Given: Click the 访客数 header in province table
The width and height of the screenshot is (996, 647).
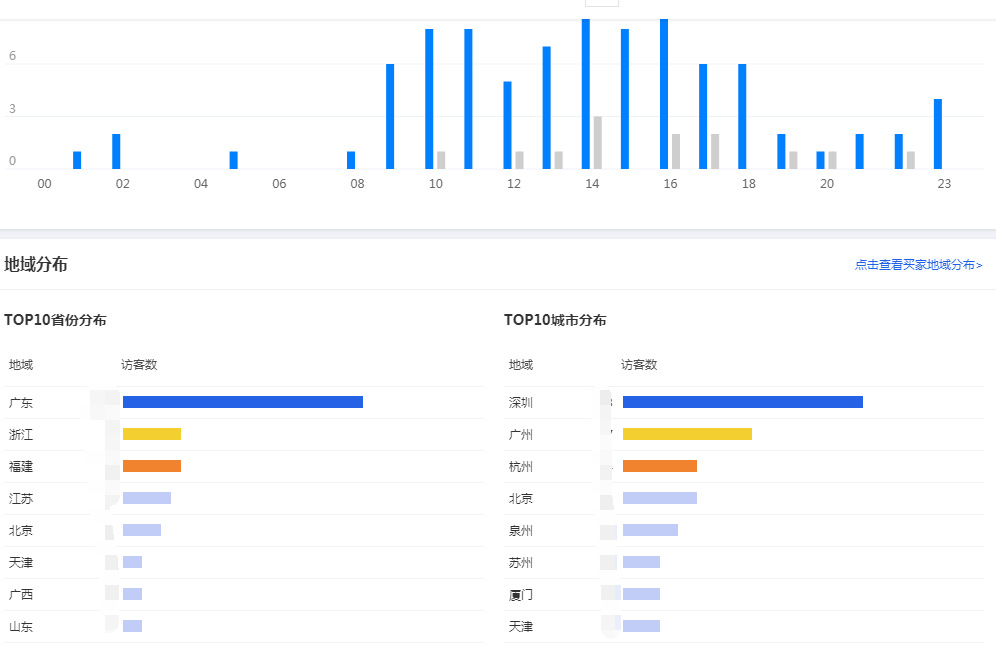Looking at the screenshot, I should click(x=139, y=364).
